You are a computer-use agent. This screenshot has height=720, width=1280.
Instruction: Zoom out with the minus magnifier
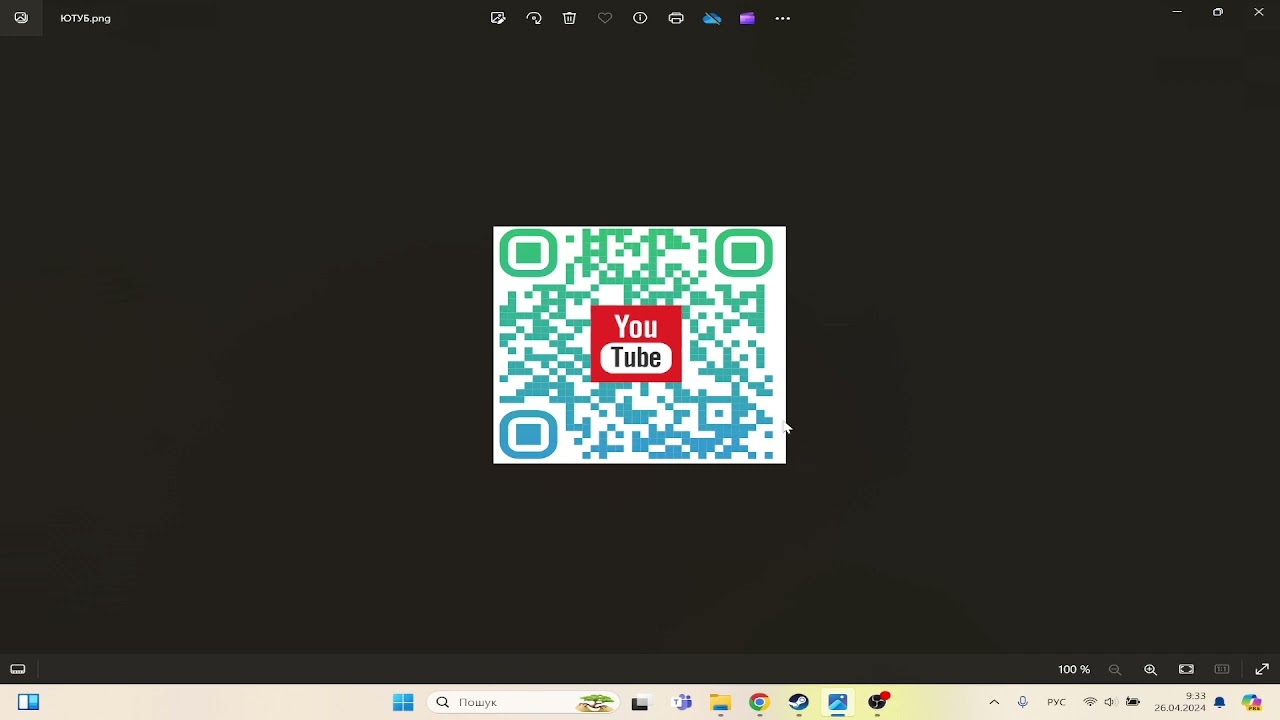tap(1115, 669)
